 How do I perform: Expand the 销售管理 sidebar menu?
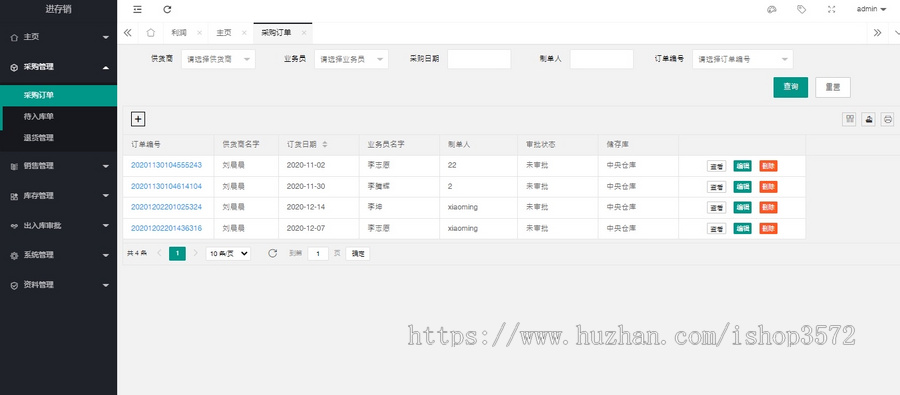pos(59,166)
